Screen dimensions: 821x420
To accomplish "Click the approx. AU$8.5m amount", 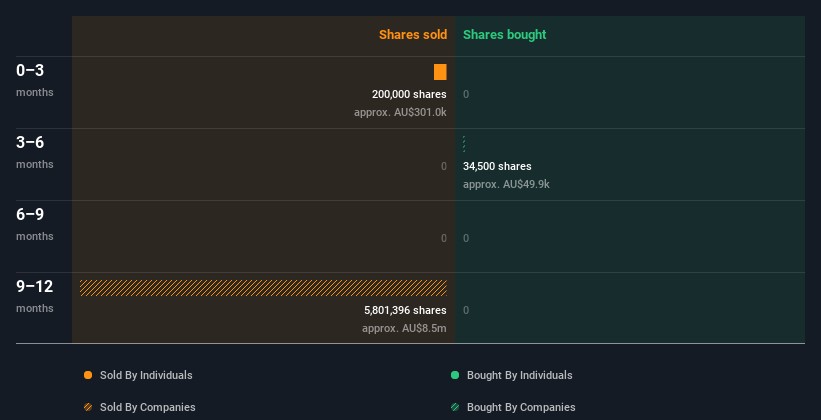I will (x=404, y=328).
